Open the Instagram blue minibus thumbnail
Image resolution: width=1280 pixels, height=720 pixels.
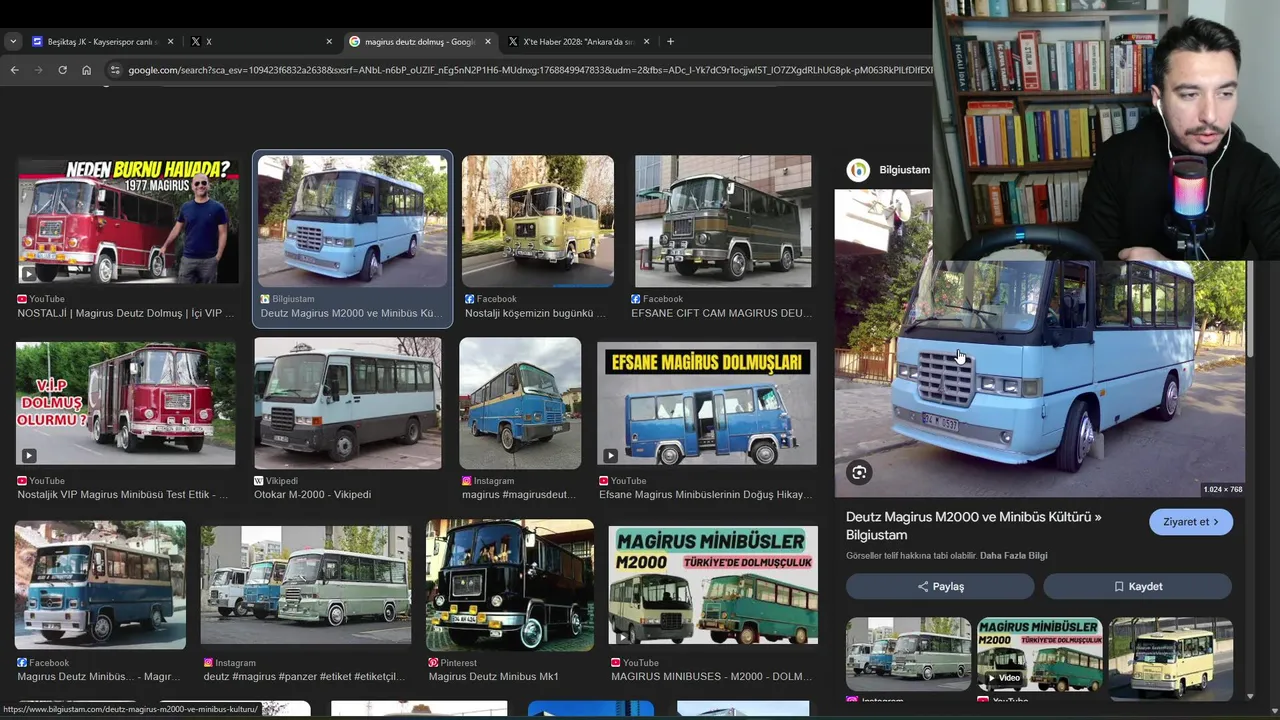520,403
